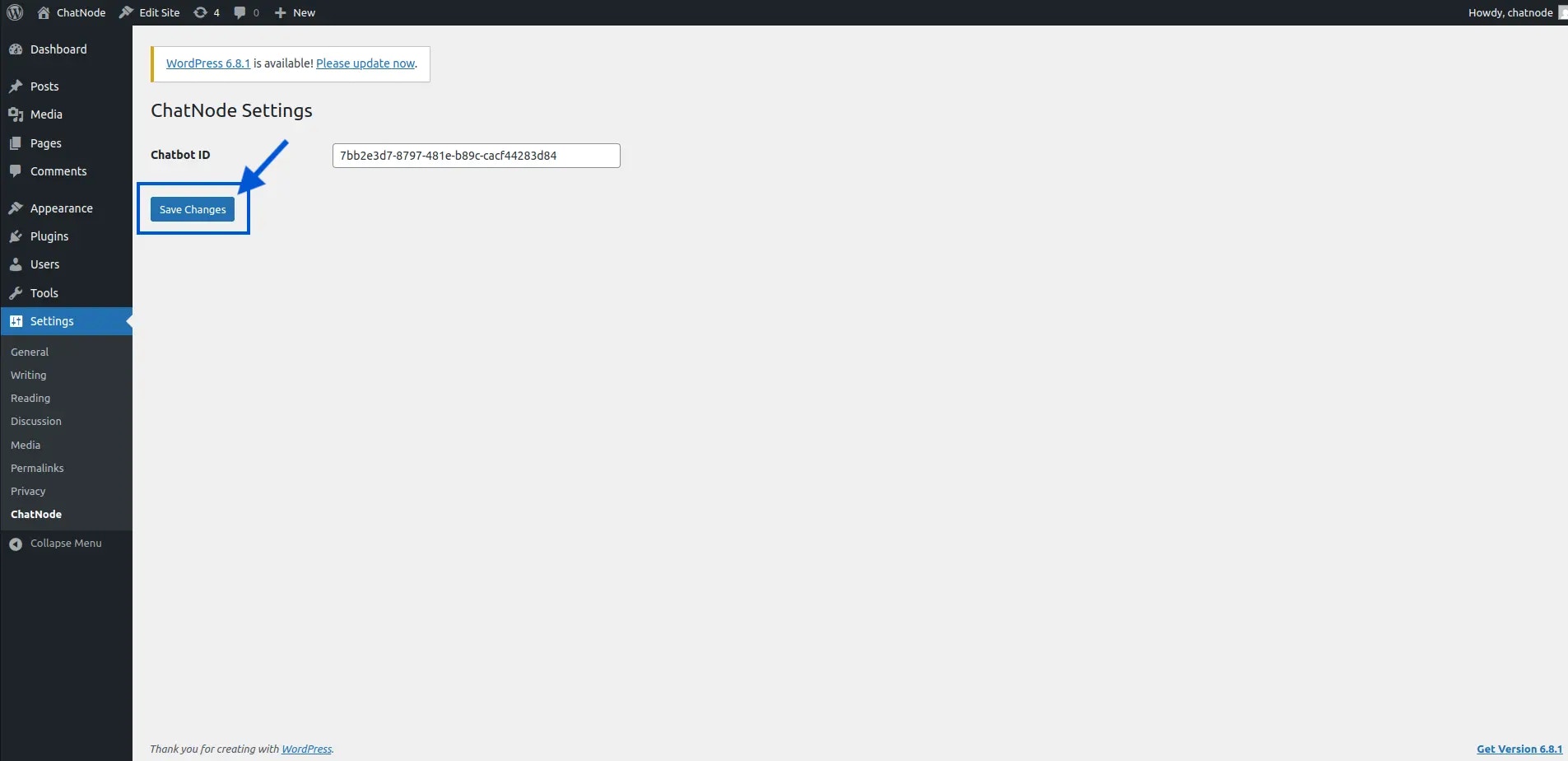Click the Pages icon in sidebar

coord(16,143)
